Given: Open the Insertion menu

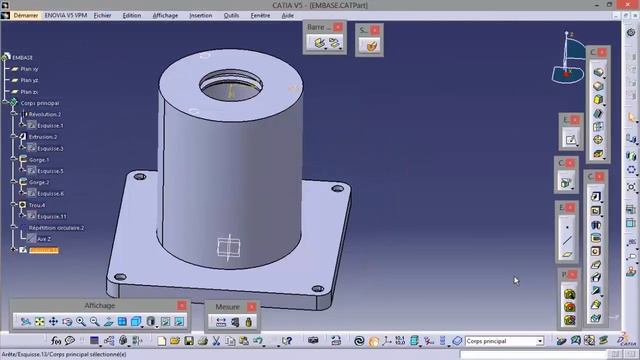Looking at the screenshot, I should [x=200, y=15].
